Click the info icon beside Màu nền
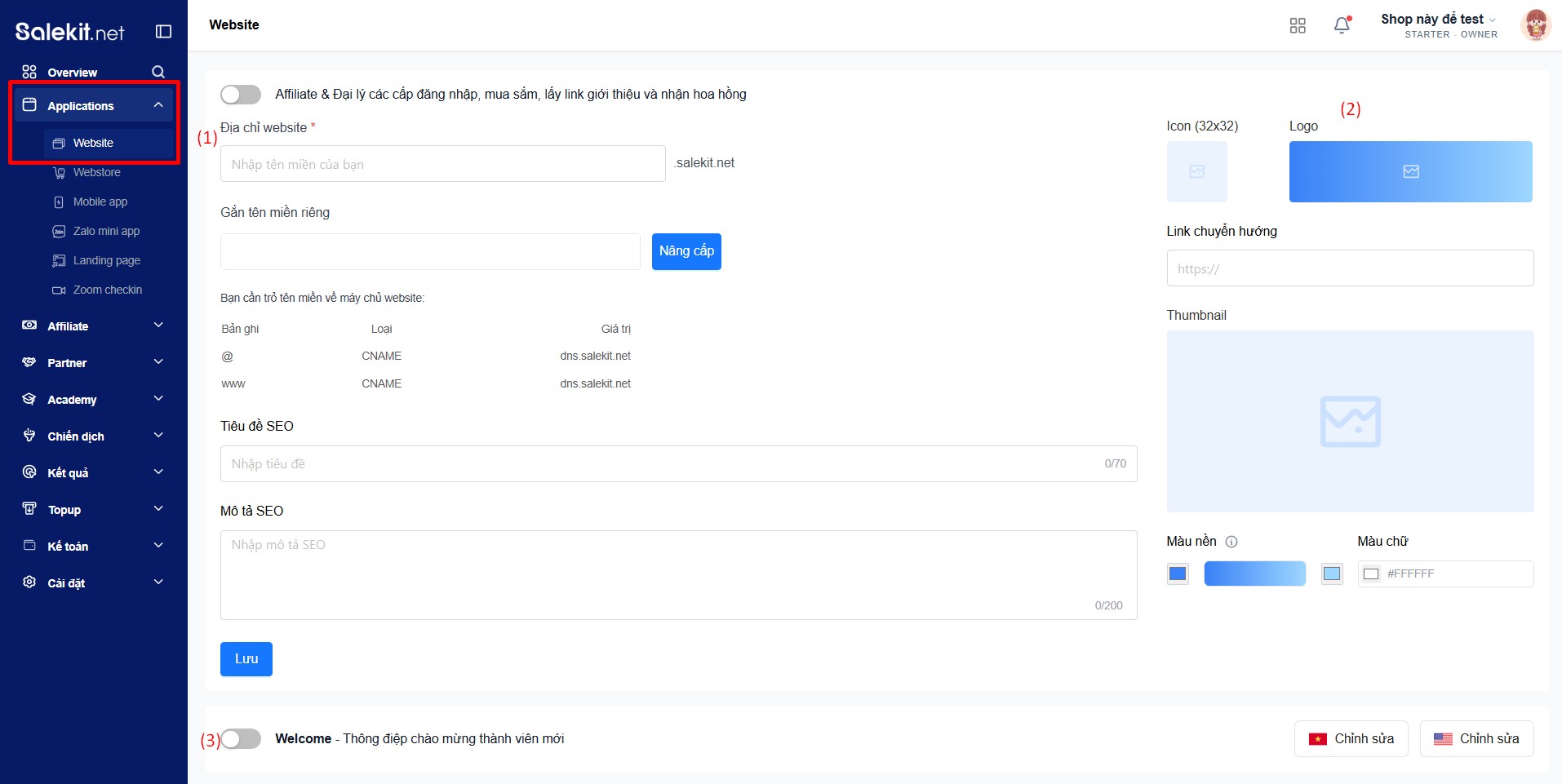 coord(1231,542)
